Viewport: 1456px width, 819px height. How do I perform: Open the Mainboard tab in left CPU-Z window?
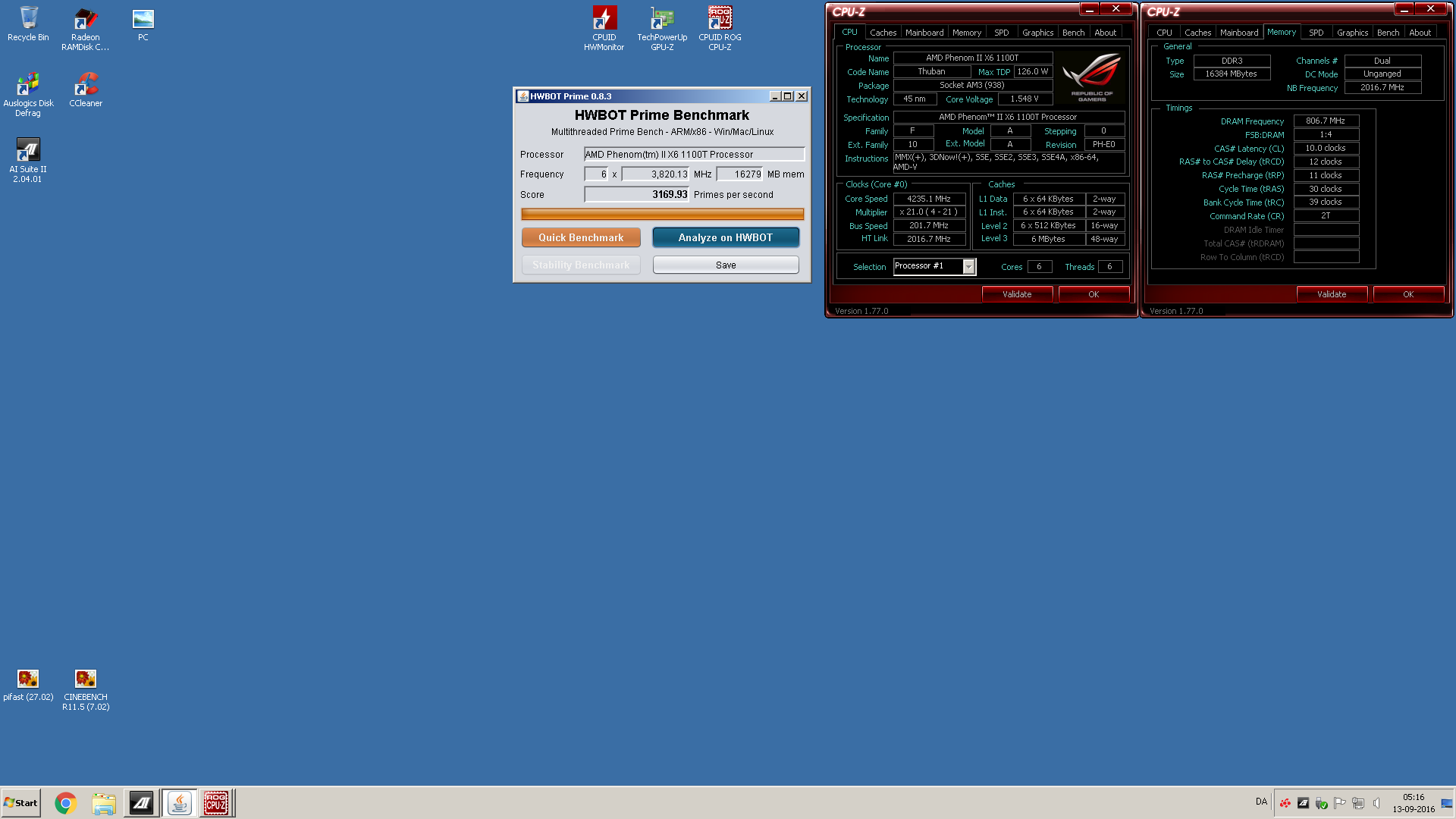(924, 33)
